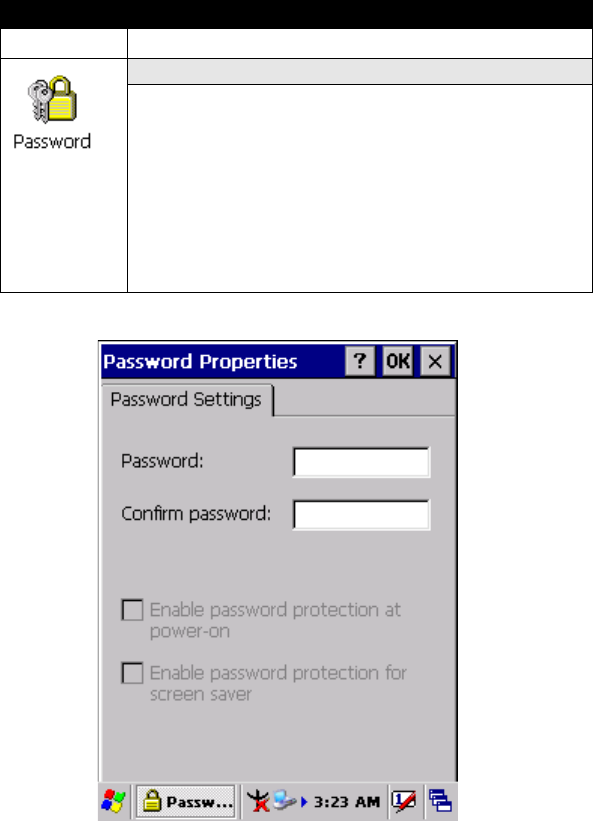Select the Password Settings tab
The width and height of the screenshot is (593, 821).
click(x=186, y=400)
